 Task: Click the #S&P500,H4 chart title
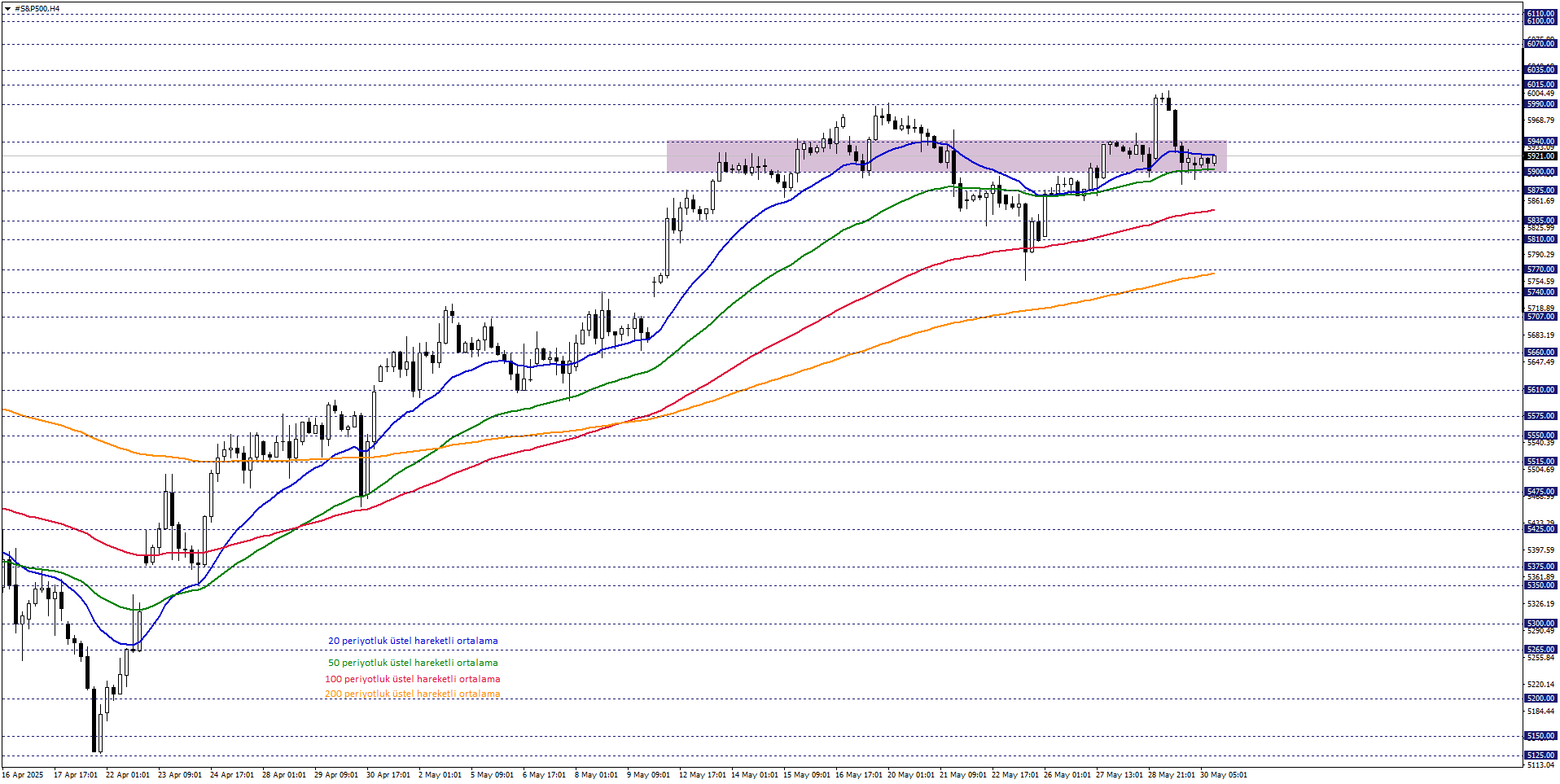(x=37, y=9)
